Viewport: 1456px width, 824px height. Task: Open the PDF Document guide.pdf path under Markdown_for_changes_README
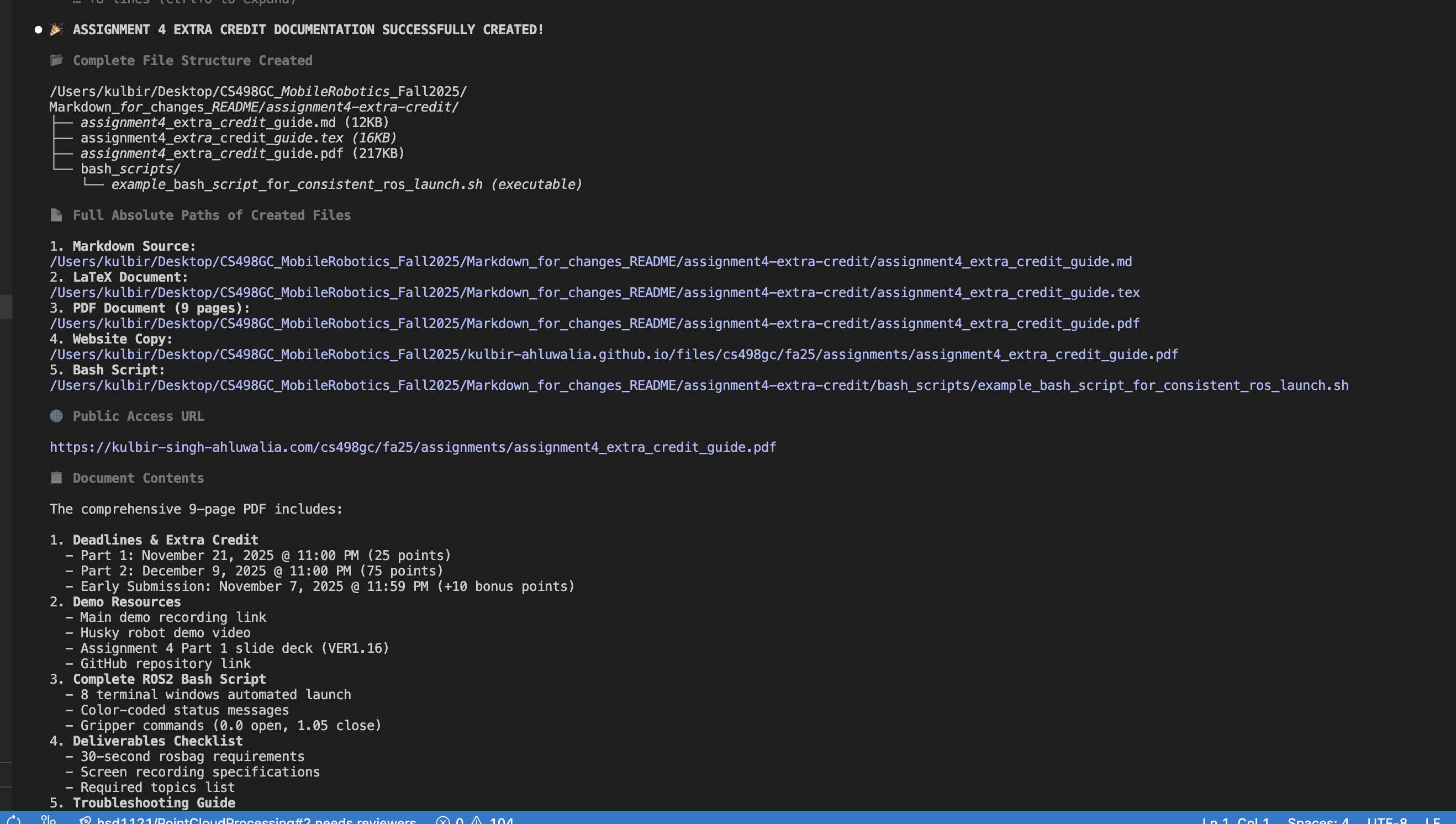(x=595, y=323)
